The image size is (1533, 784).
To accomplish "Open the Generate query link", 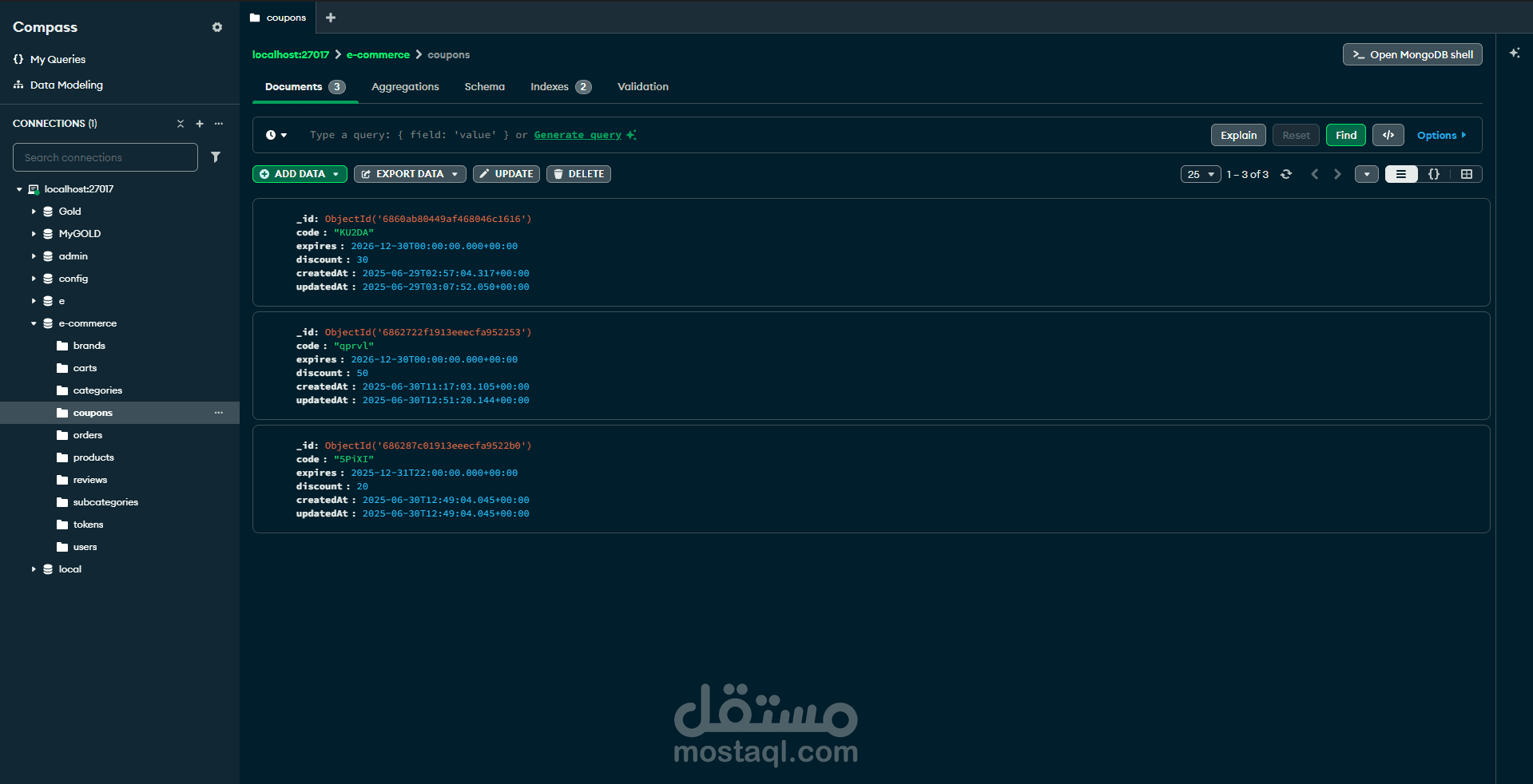I will [x=577, y=135].
